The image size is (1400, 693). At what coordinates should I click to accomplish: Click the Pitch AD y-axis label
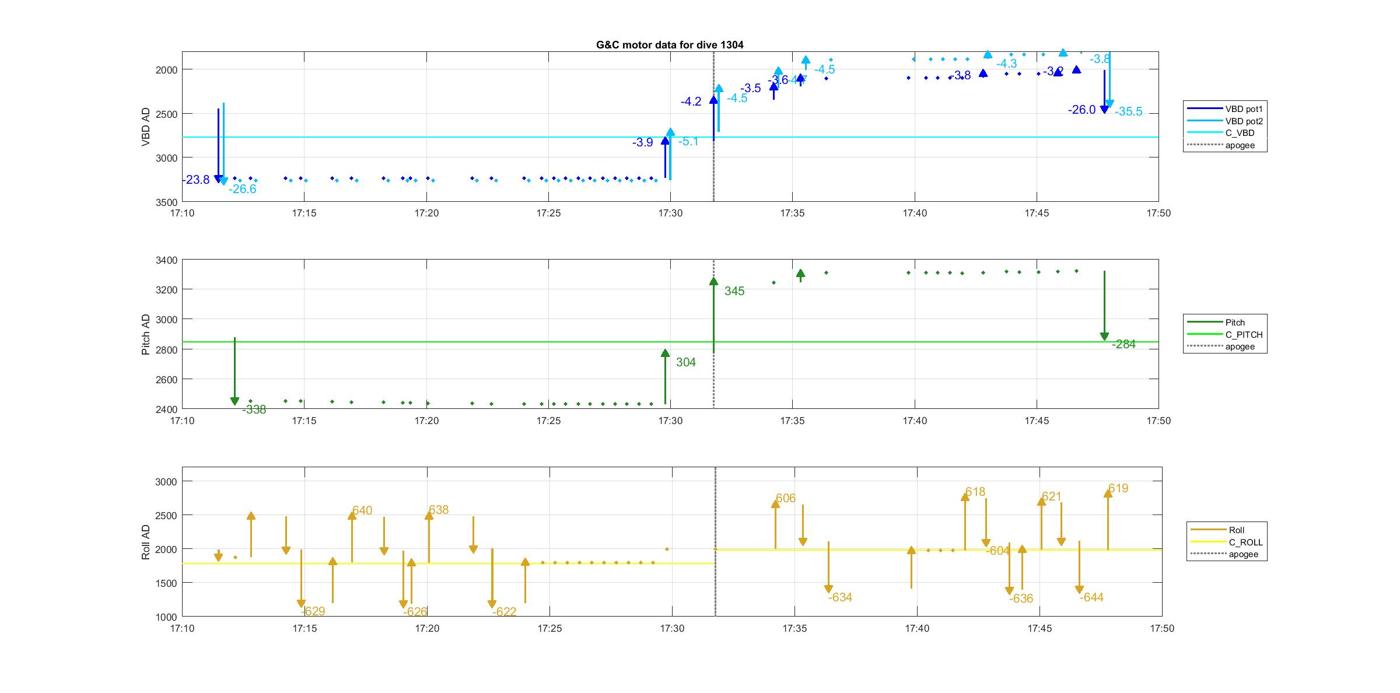[x=146, y=335]
